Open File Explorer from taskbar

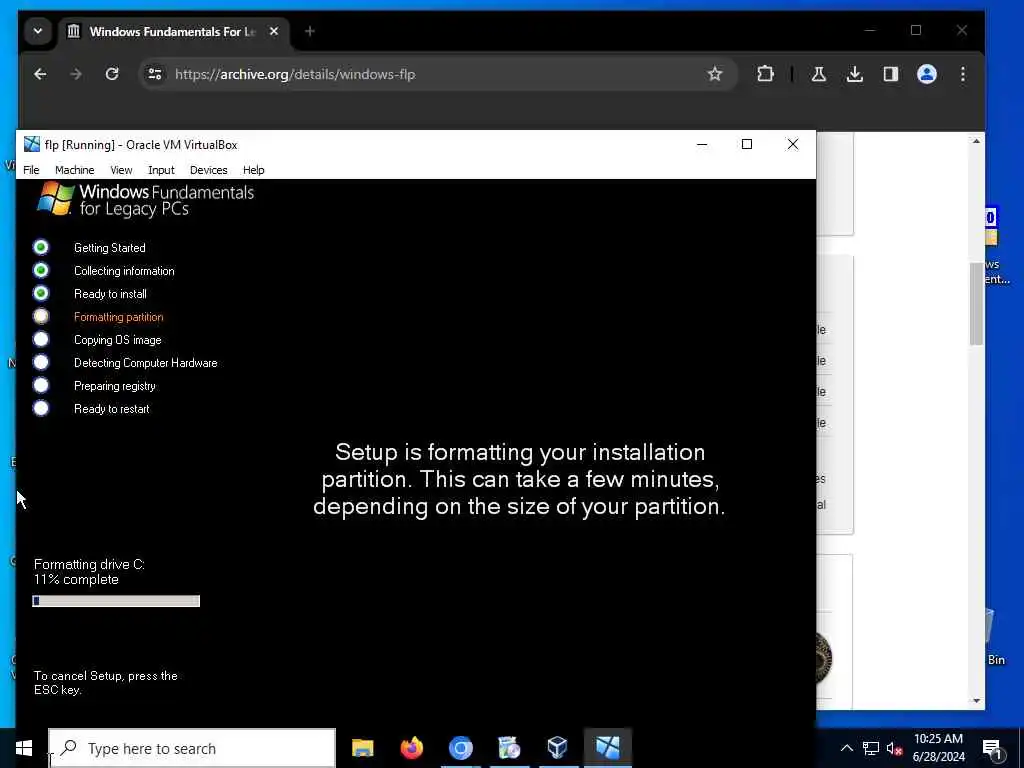point(362,748)
